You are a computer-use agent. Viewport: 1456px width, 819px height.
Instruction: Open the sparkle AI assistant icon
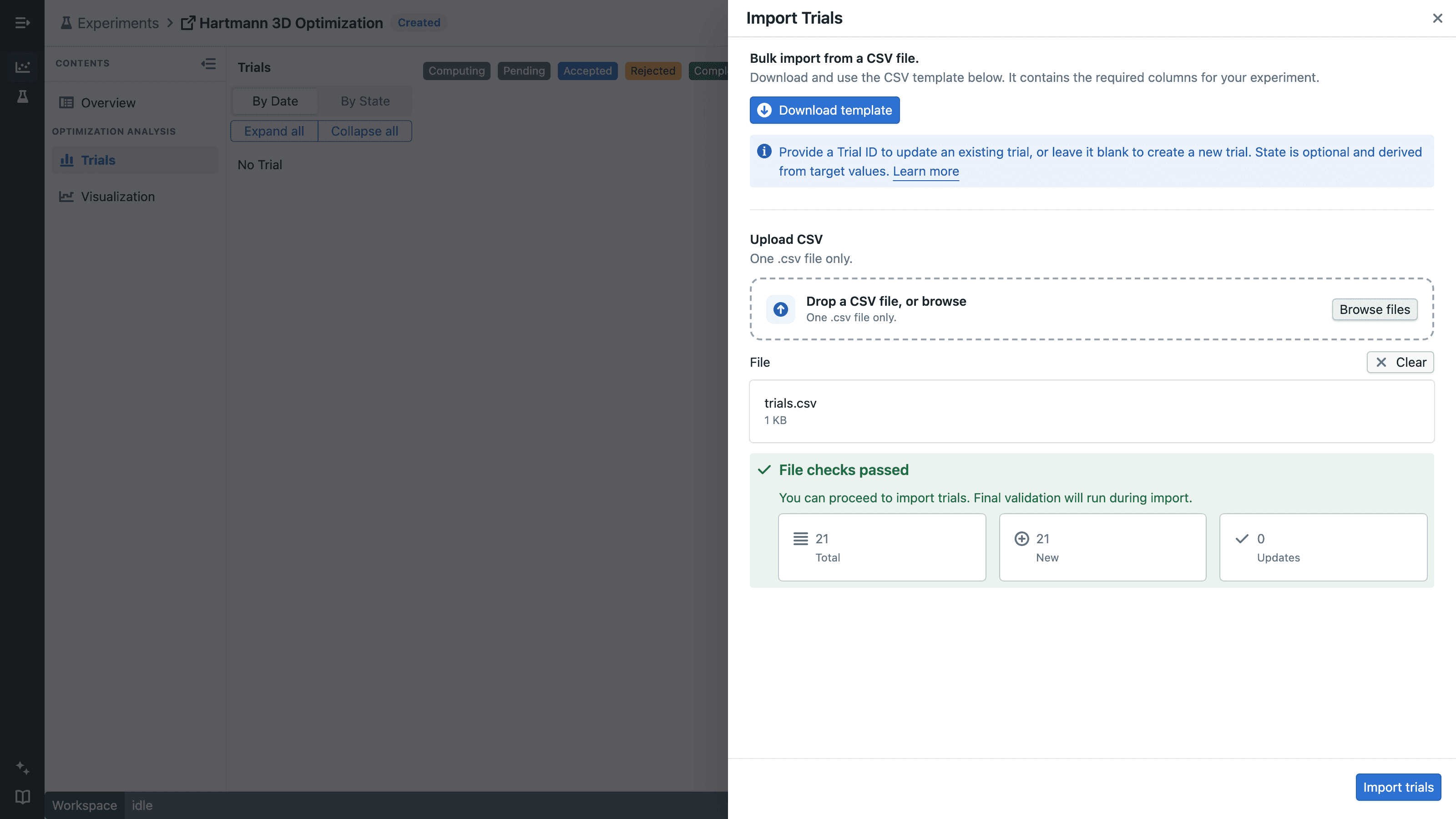(x=22, y=768)
